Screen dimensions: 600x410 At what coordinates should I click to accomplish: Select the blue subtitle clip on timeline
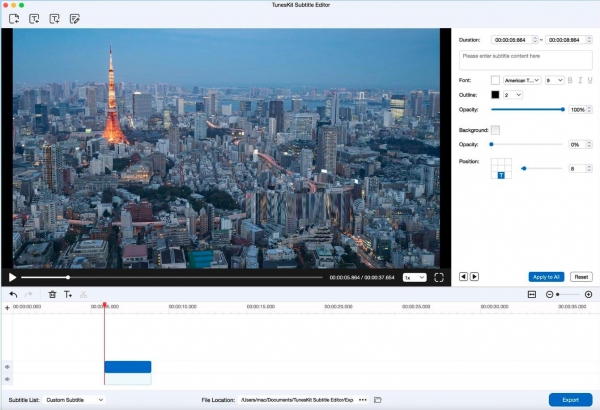tap(128, 367)
